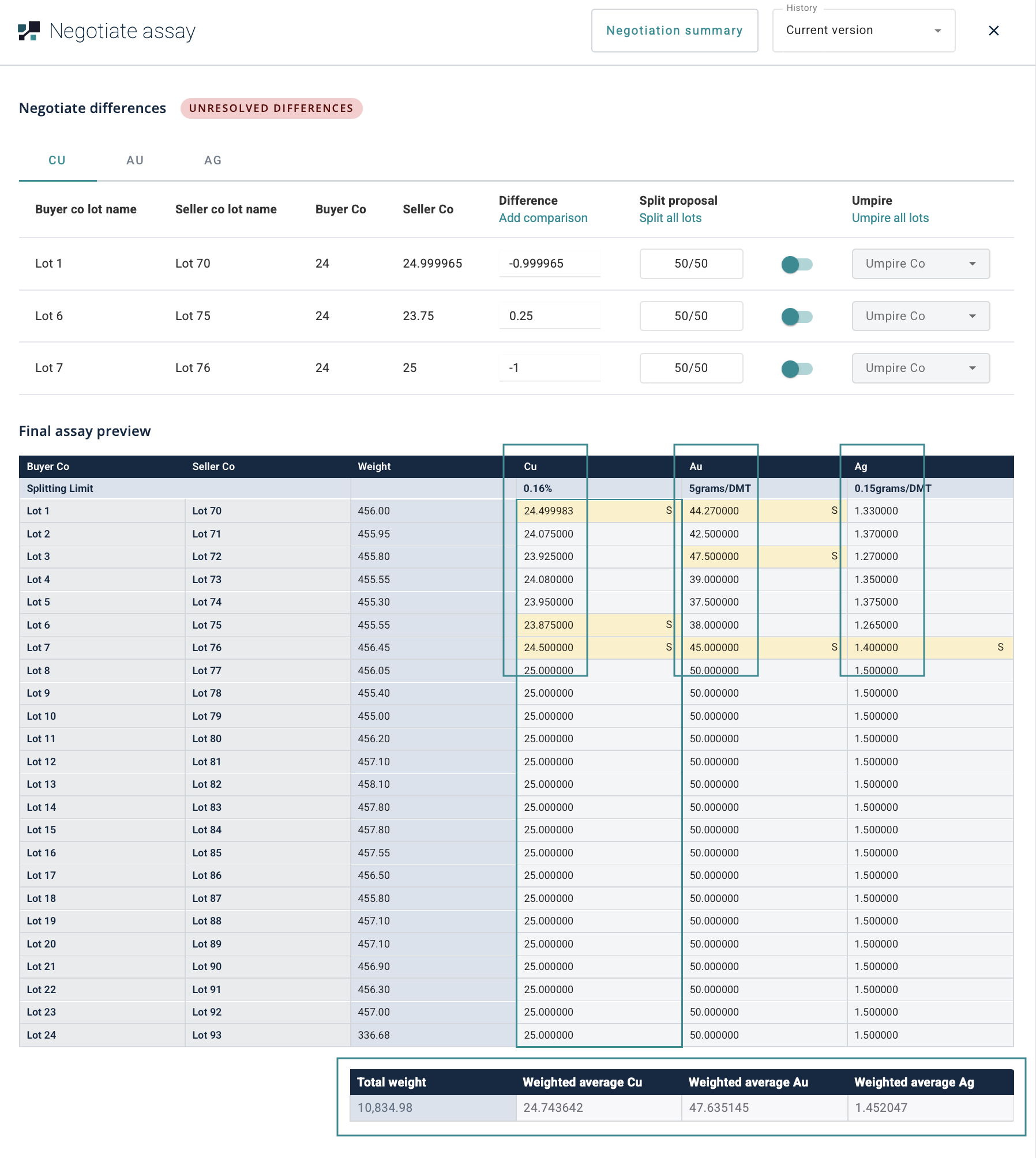Viewport: 1036px width, 1158px height.
Task: Open the Umpire Co dropdown for Lot 6
Action: pos(921,316)
